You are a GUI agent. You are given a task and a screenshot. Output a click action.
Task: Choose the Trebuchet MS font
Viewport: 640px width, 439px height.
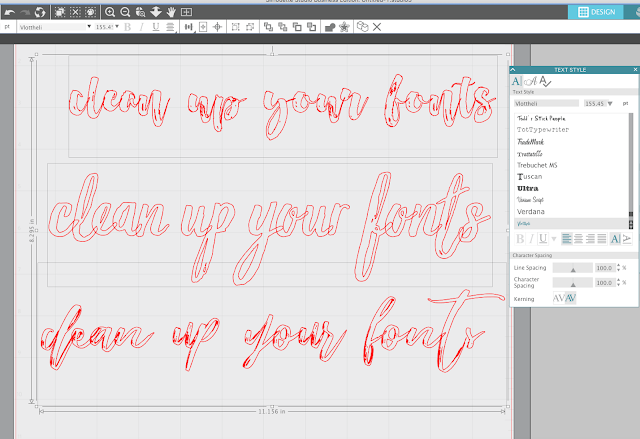tap(537, 165)
